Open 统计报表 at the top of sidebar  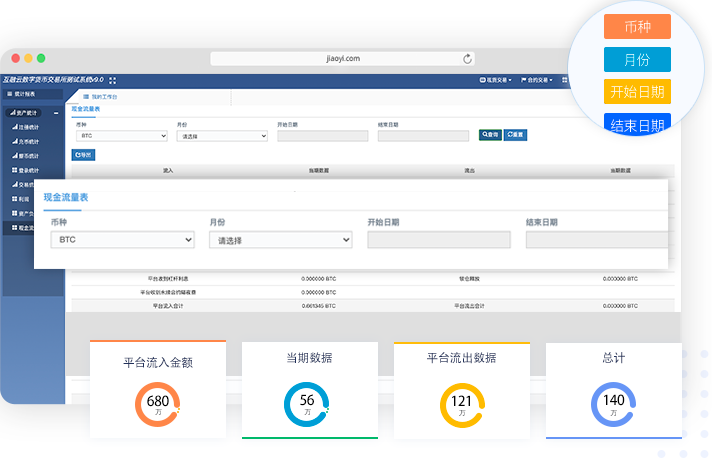click(24, 93)
